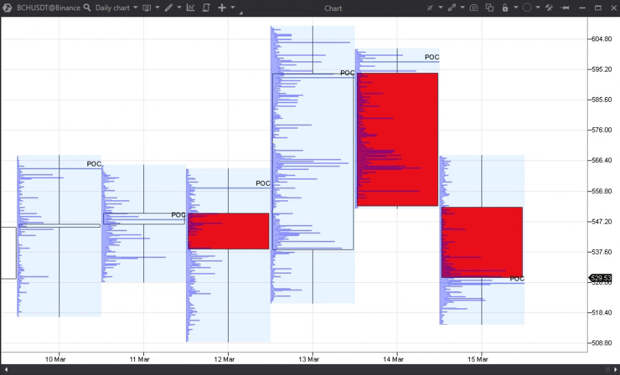The image size is (620, 375).
Task: Click the left scroll arrow at bottom
Action: [x=6, y=369]
